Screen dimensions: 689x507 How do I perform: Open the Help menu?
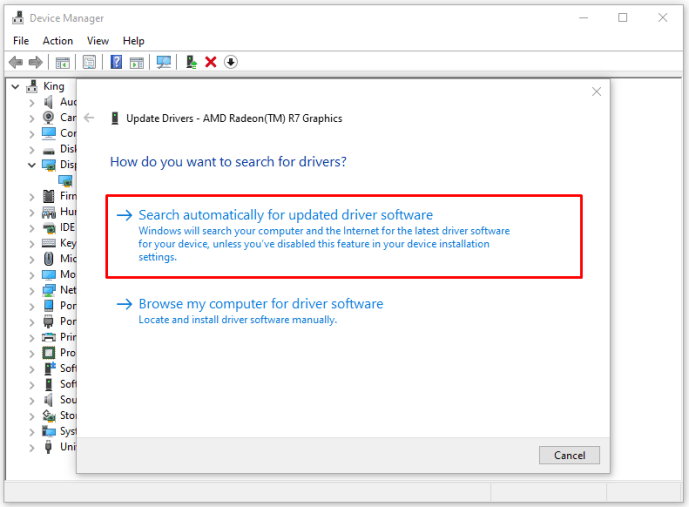click(134, 41)
